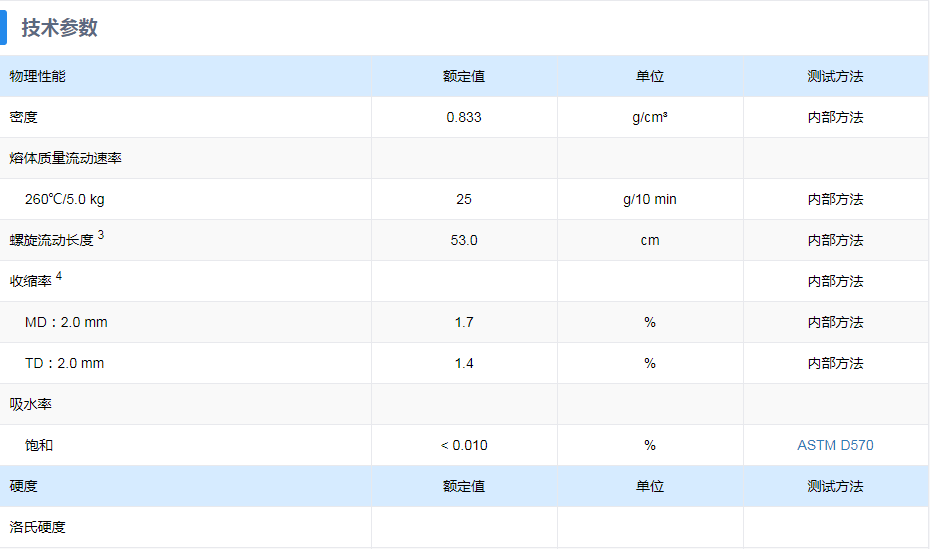Click 内部方法 in the 螺旋流动长度 row
Viewport: 930px width, 549px height.
(835, 240)
